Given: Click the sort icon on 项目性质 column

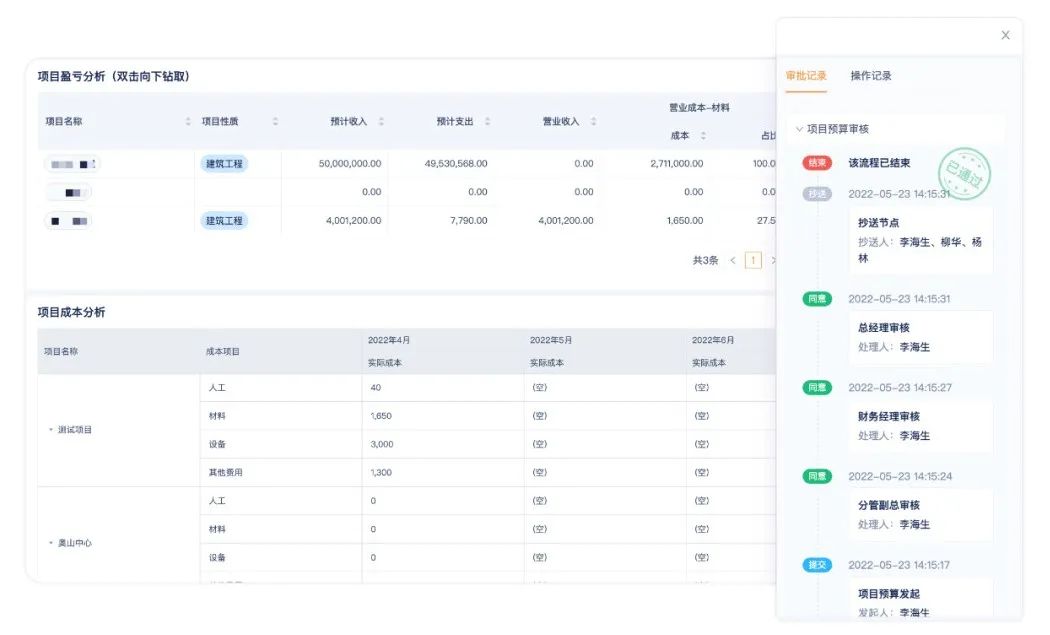Looking at the screenshot, I should pos(275,121).
